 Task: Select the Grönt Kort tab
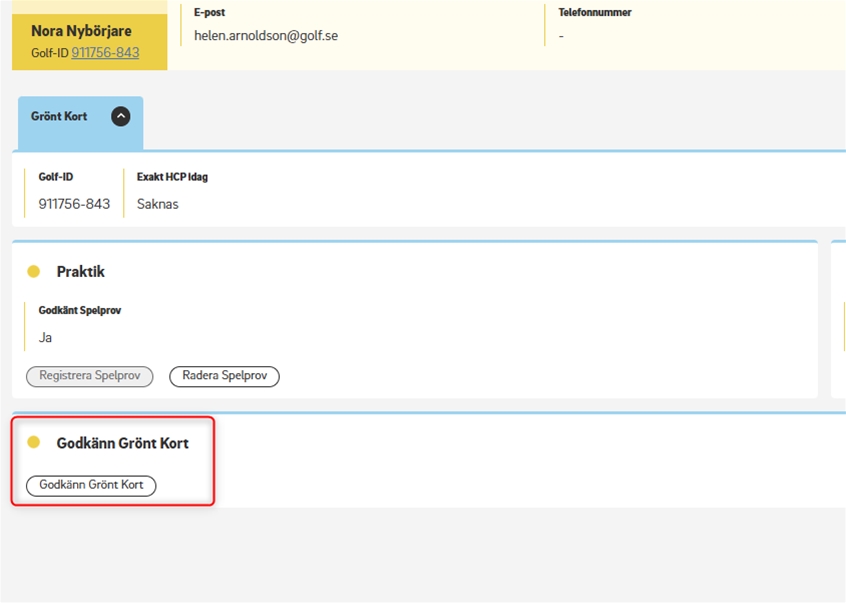[x=80, y=123]
